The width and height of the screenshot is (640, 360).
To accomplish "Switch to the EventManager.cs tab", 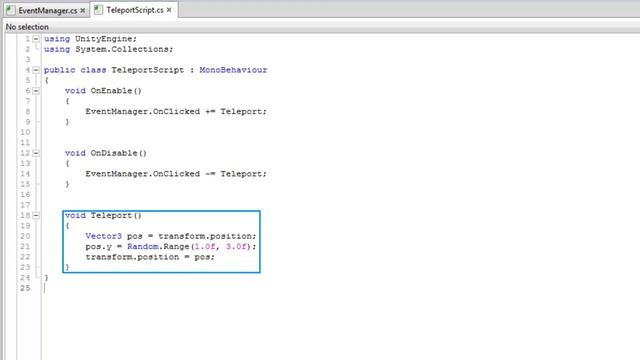I will [x=47, y=11].
